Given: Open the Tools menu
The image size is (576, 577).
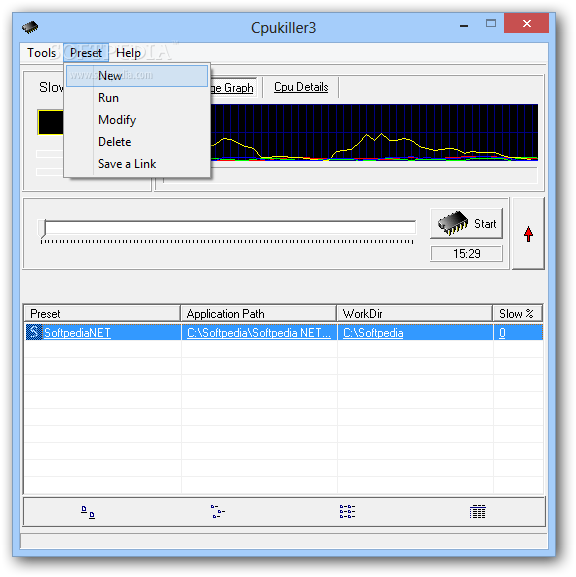Looking at the screenshot, I should click(41, 53).
